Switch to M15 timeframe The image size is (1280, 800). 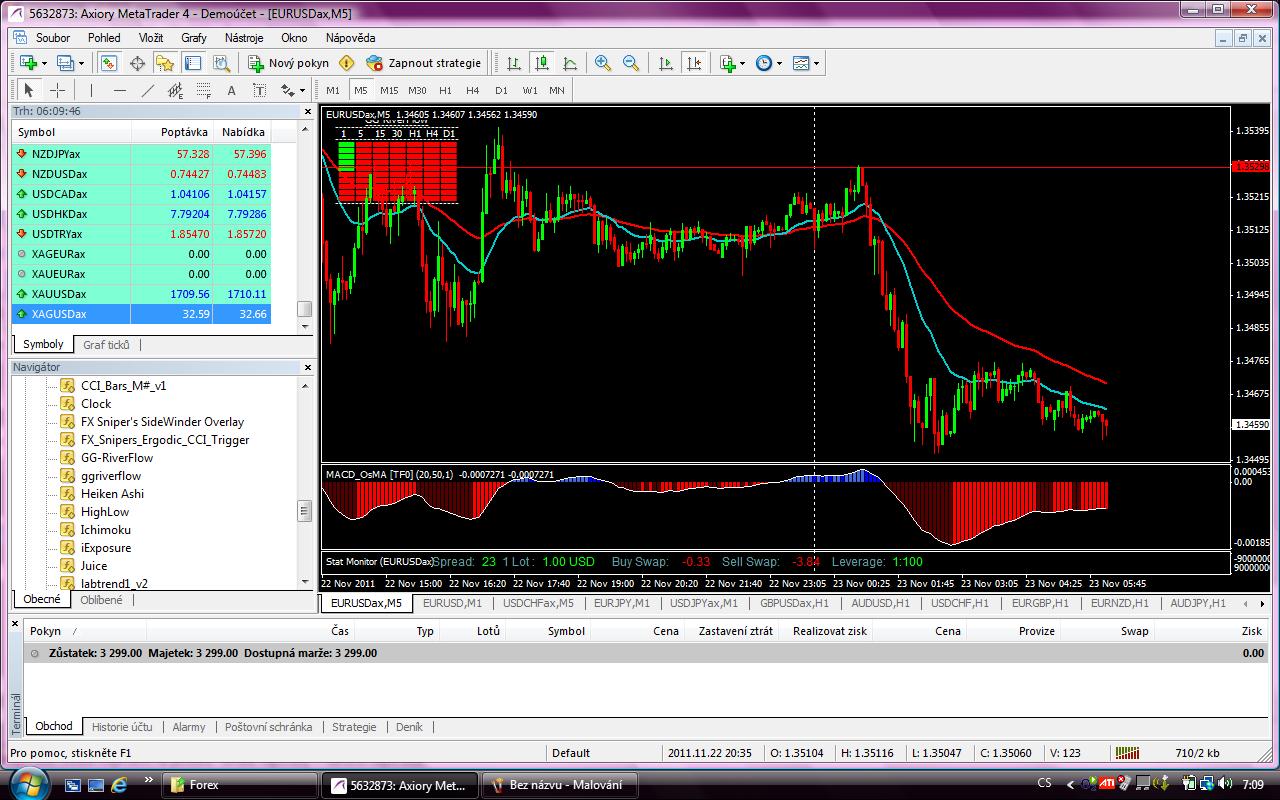pyautogui.click(x=389, y=90)
